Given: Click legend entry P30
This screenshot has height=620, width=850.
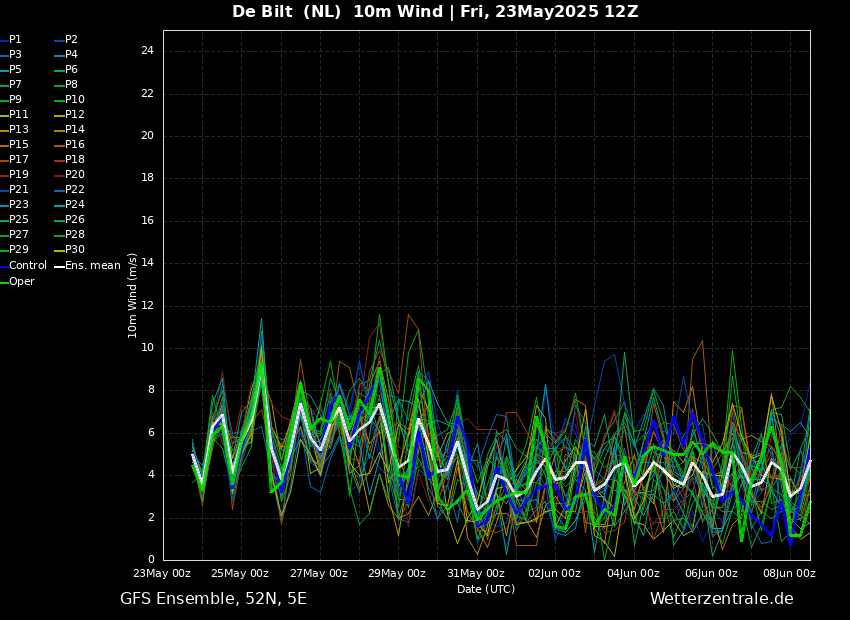Looking at the screenshot, I should 75,249.
